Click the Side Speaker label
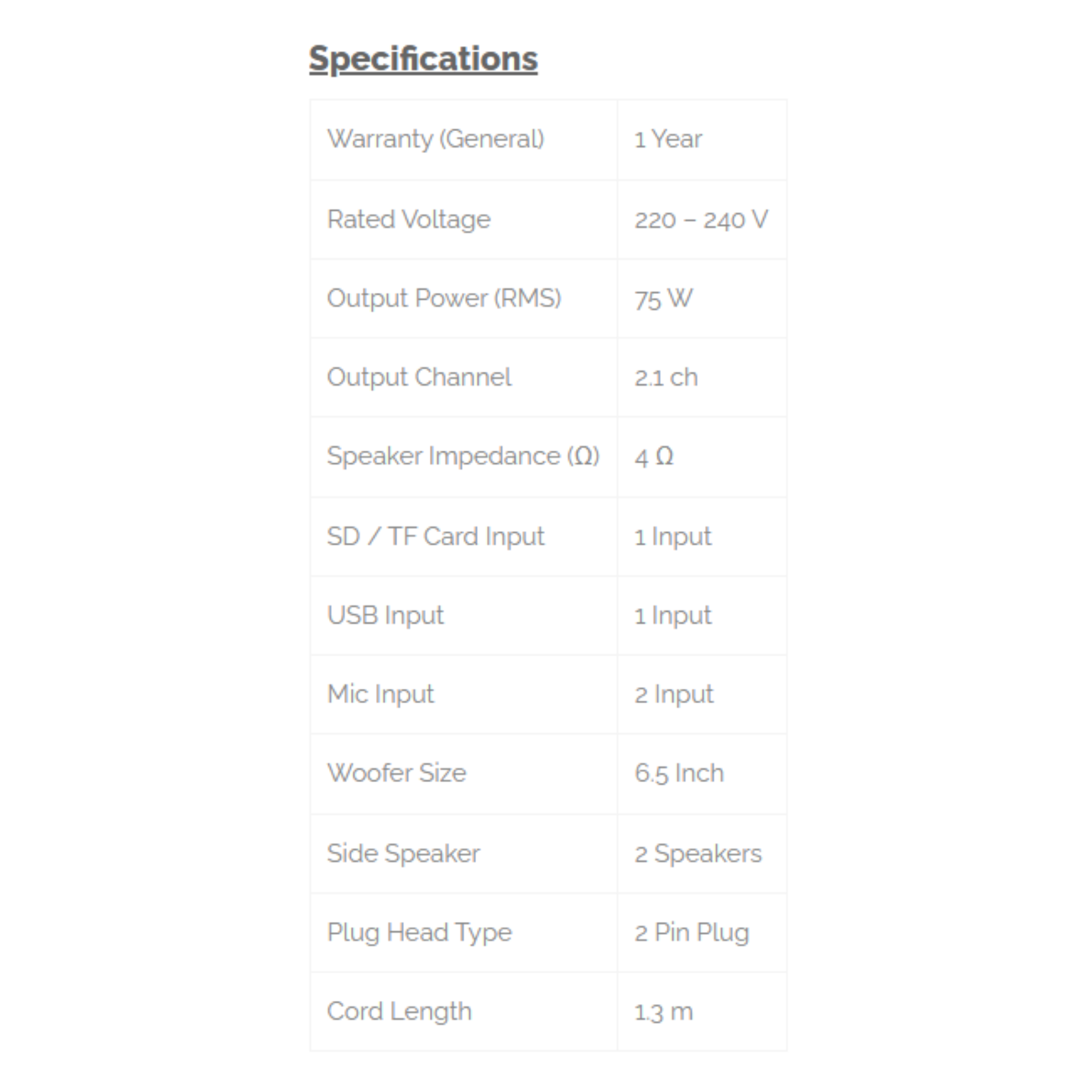The width and height of the screenshot is (1092, 1092). click(403, 854)
